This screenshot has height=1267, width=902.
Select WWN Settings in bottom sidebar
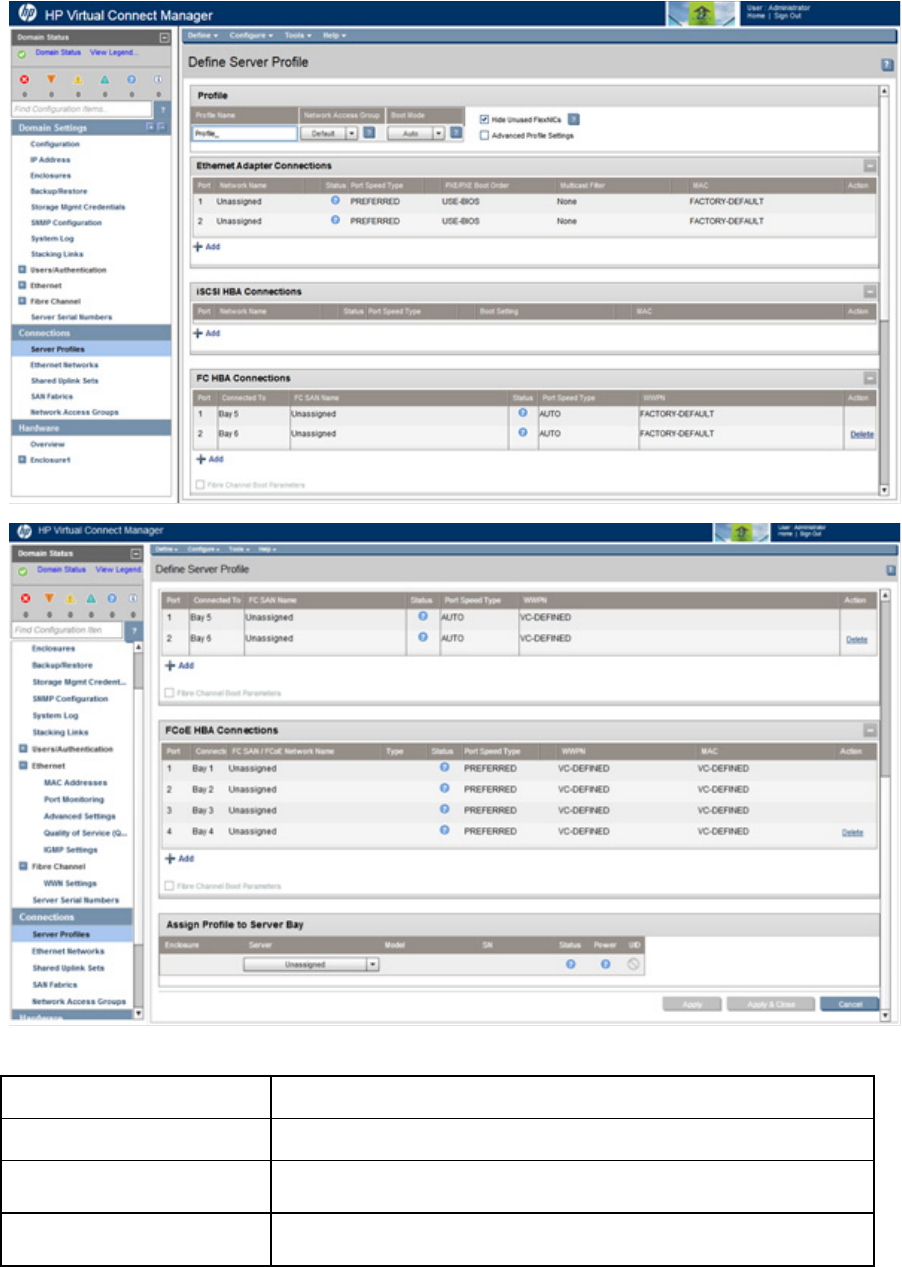click(70, 883)
